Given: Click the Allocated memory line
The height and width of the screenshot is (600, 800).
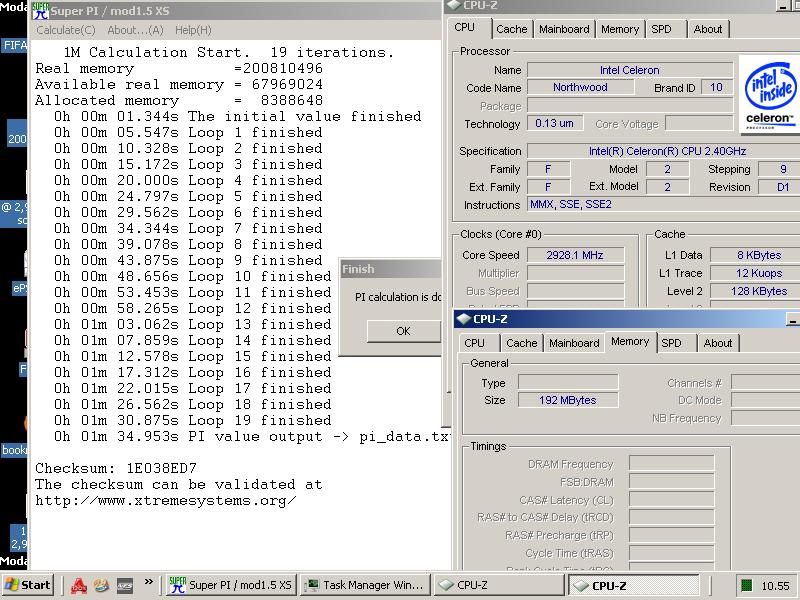Looking at the screenshot, I should [x=179, y=101].
